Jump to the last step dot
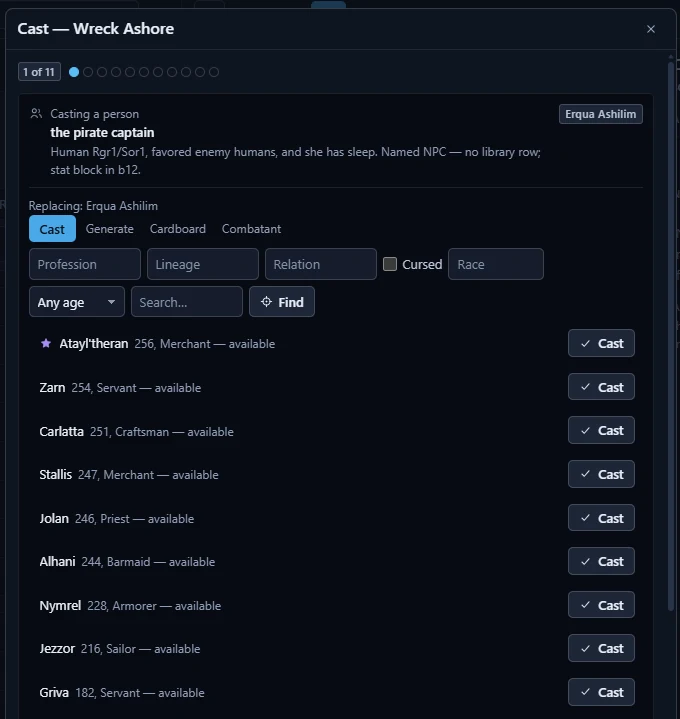 point(214,72)
